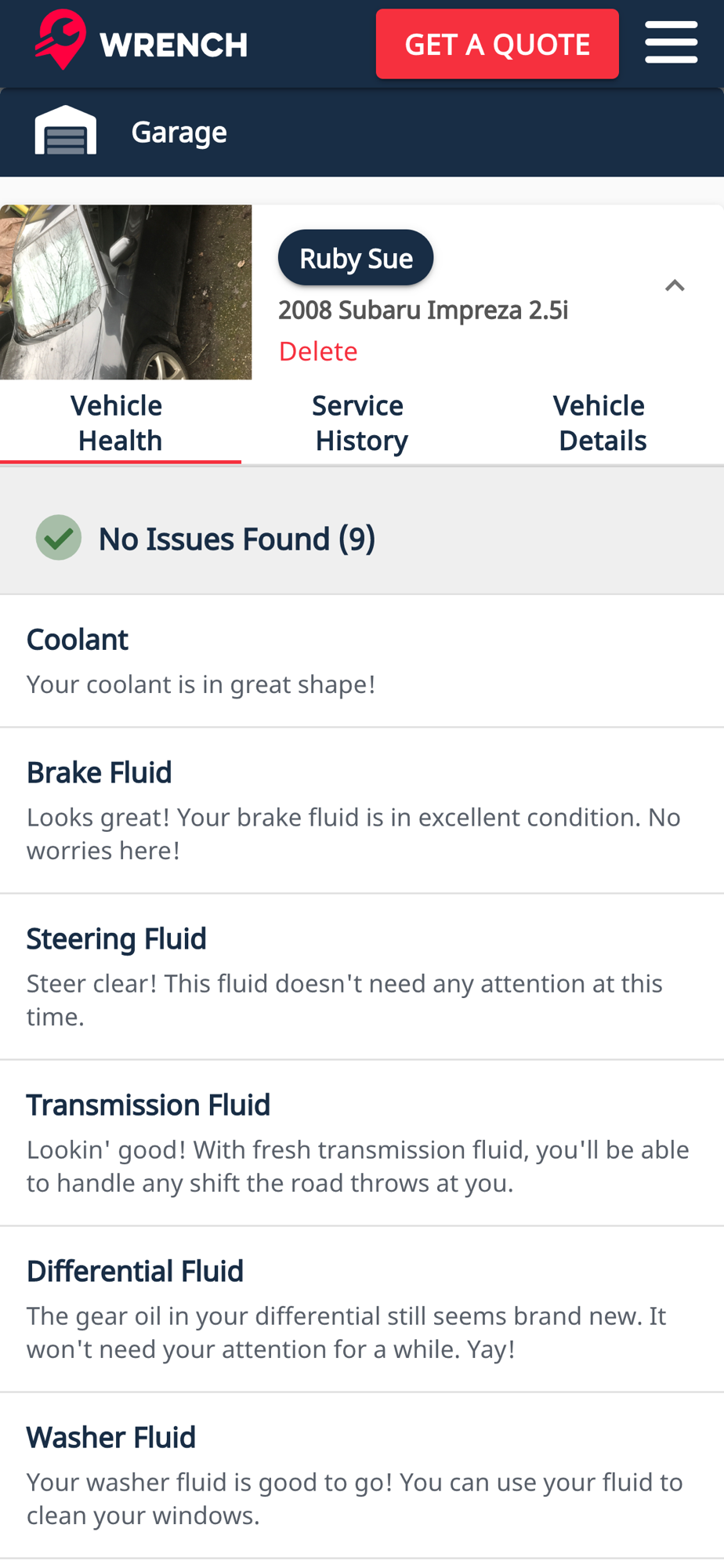Select the Ruby Sue name badge
This screenshot has width=724, height=1568.
356,258
